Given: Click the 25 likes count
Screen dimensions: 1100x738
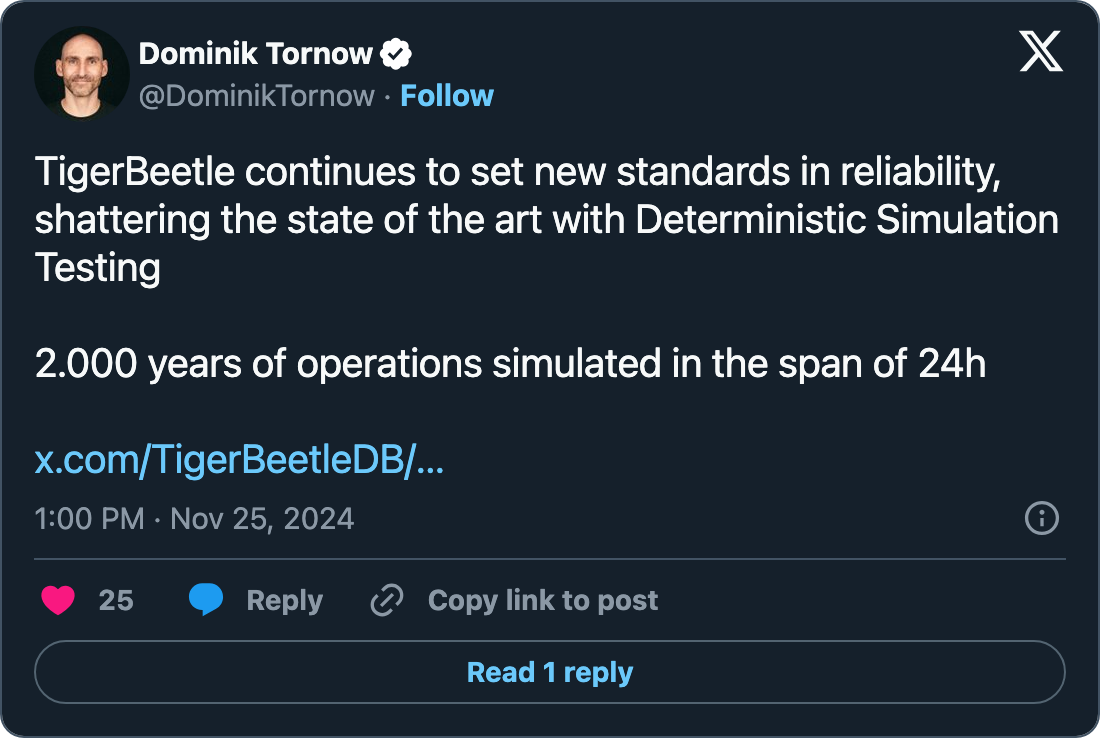Looking at the screenshot, I should click(116, 600).
